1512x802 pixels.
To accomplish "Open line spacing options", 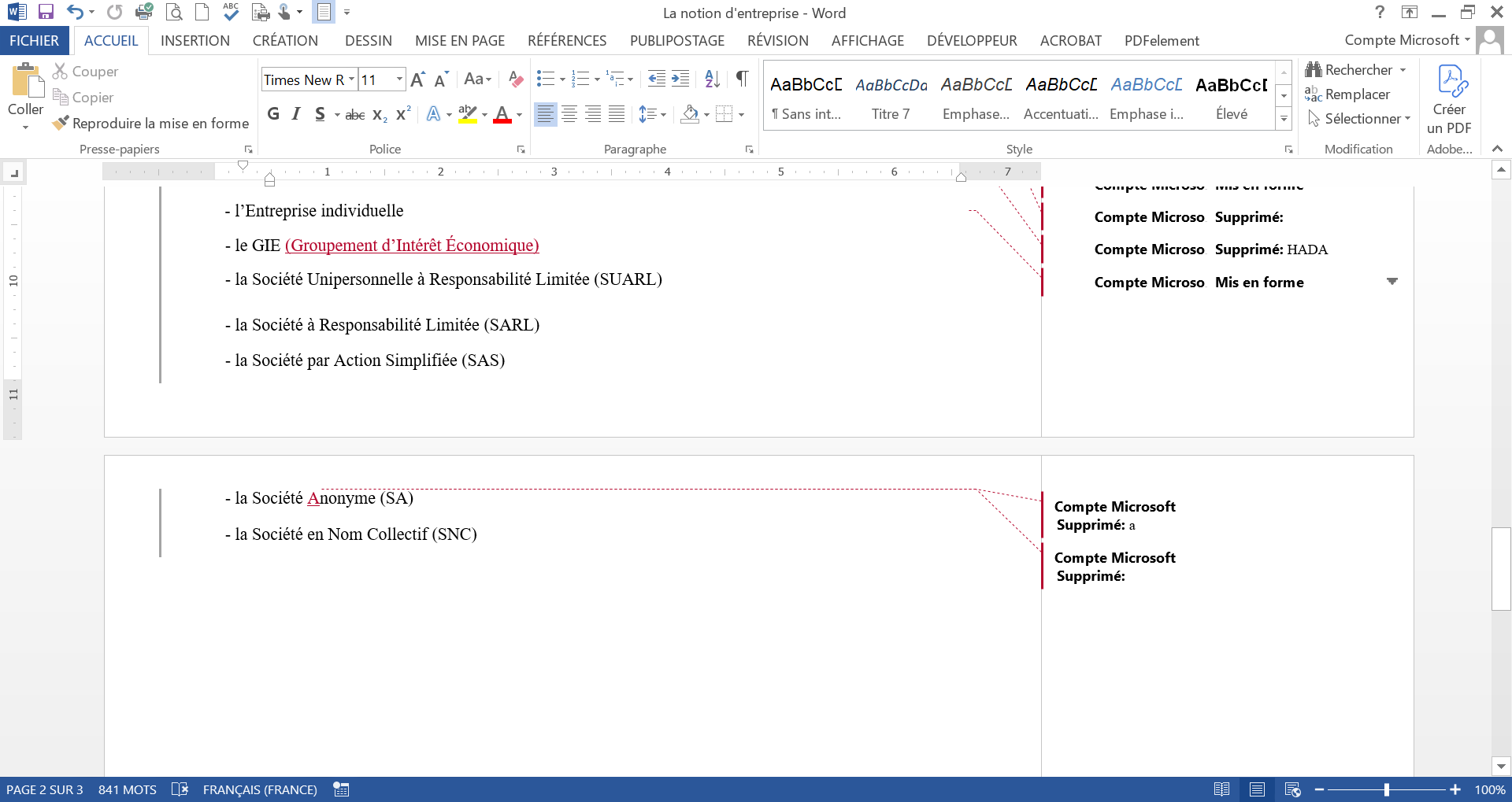I will pos(652,114).
